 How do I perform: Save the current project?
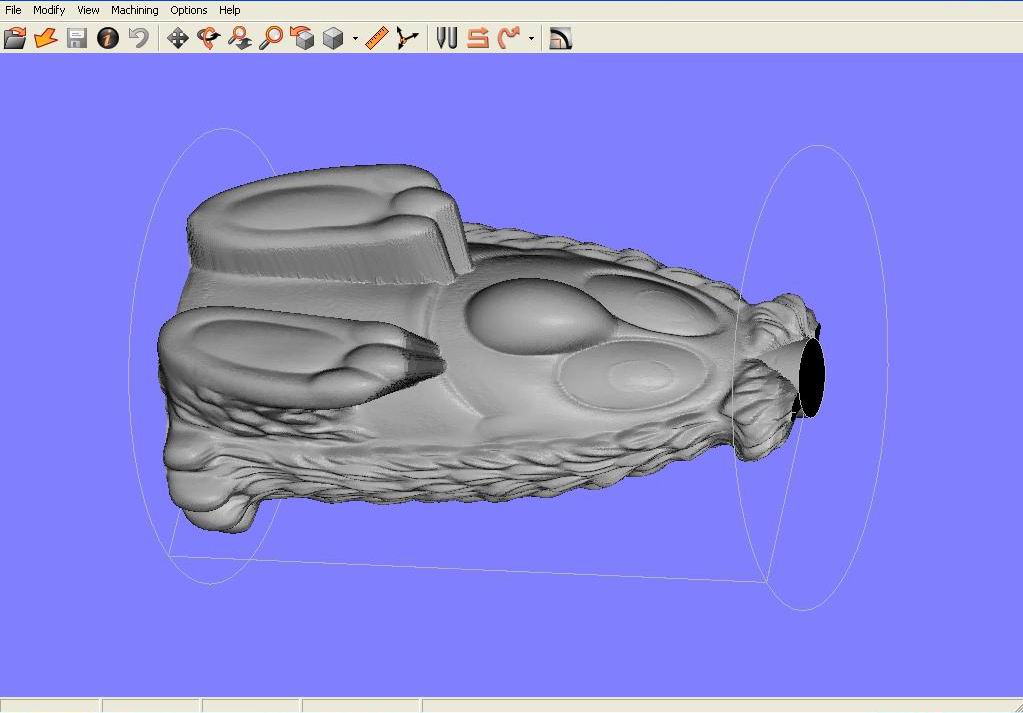point(75,38)
